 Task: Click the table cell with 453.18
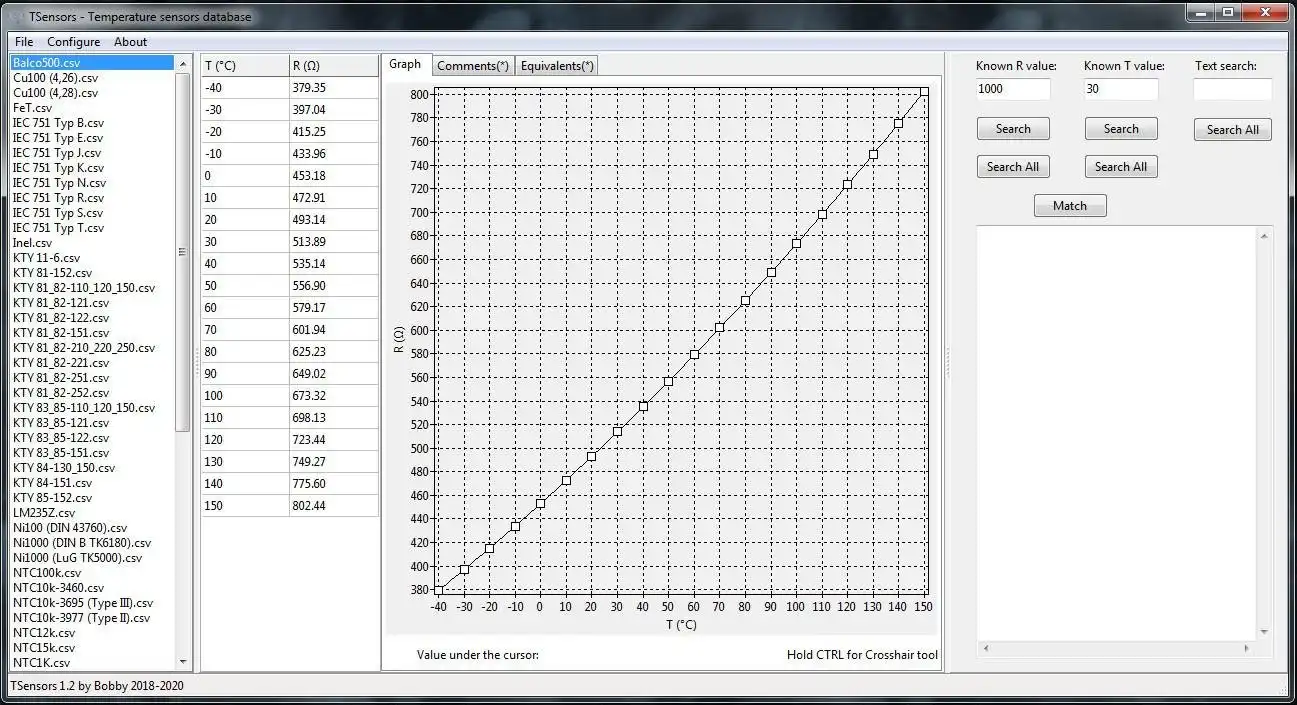[x=334, y=176]
